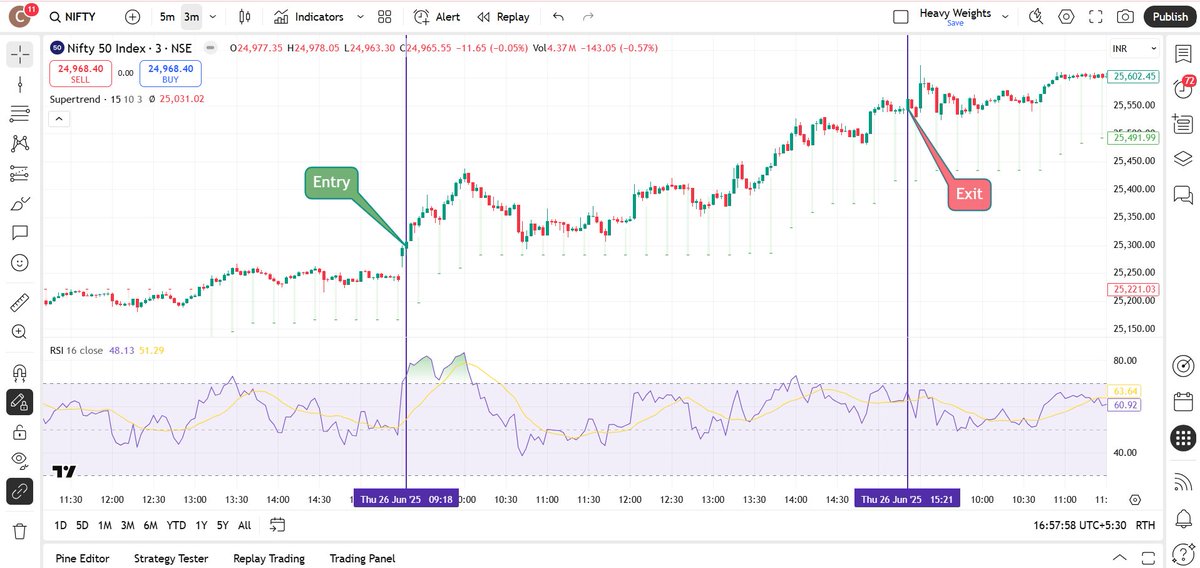Viewport: 1200px width, 568px height.
Task: Open time axis settings gear icon
Action: [1135, 499]
